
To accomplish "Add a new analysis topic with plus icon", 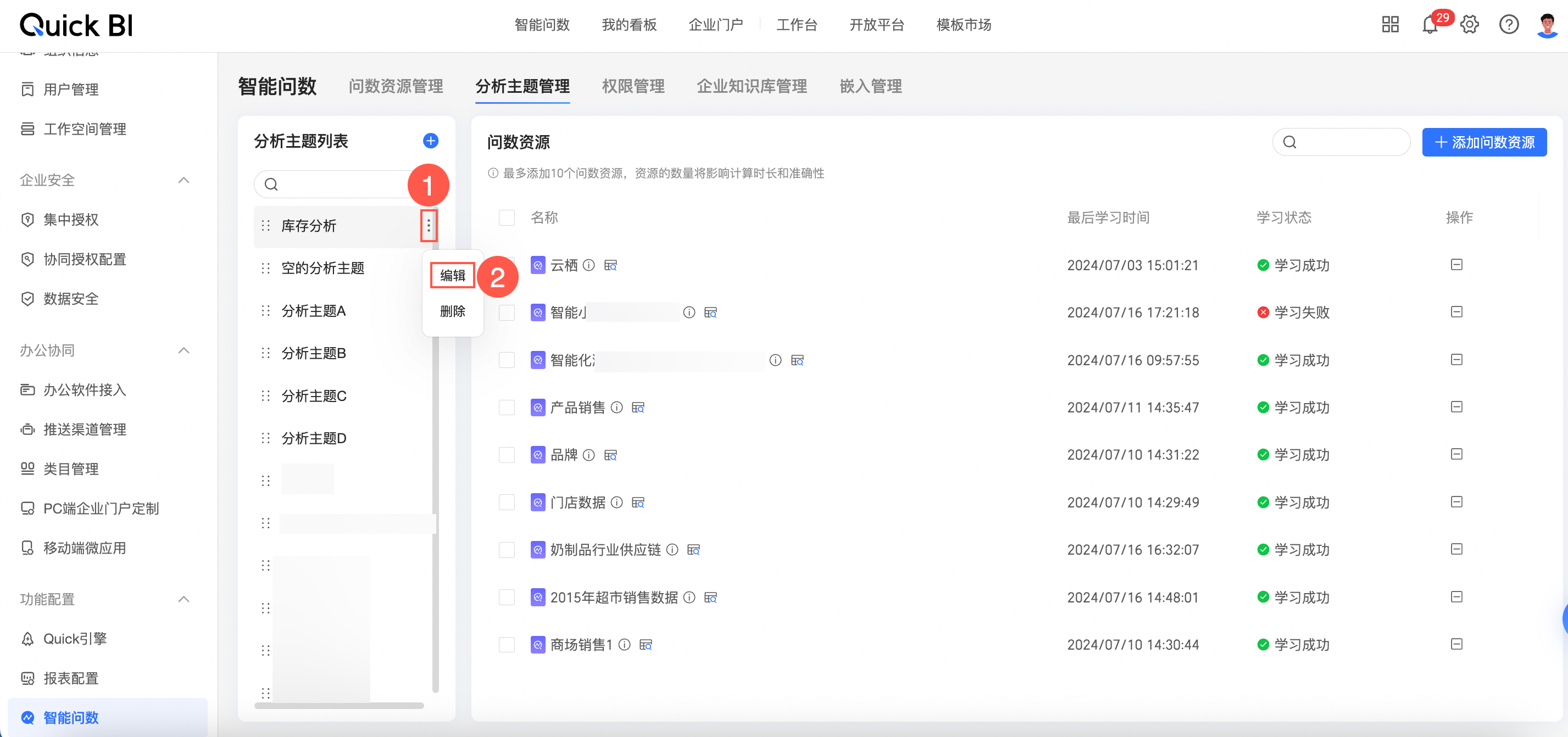I will click(430, 141).
